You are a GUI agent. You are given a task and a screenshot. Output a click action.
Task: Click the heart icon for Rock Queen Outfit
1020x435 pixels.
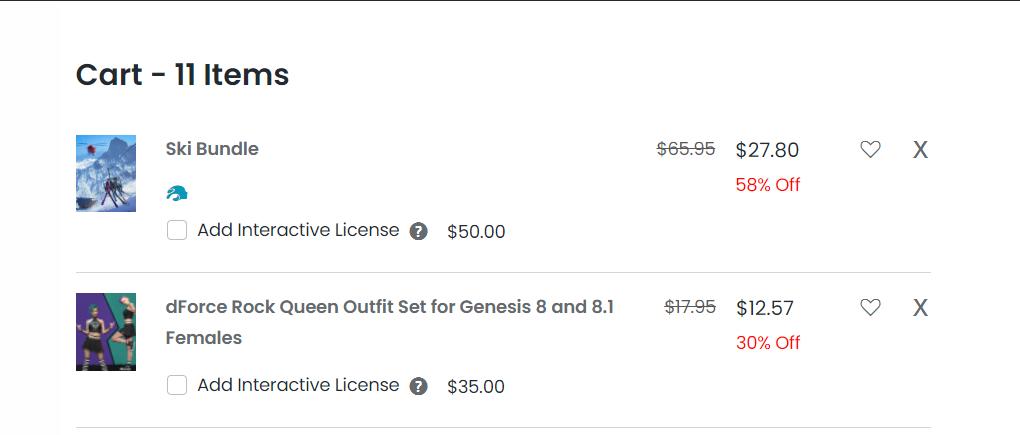[870, 308]
